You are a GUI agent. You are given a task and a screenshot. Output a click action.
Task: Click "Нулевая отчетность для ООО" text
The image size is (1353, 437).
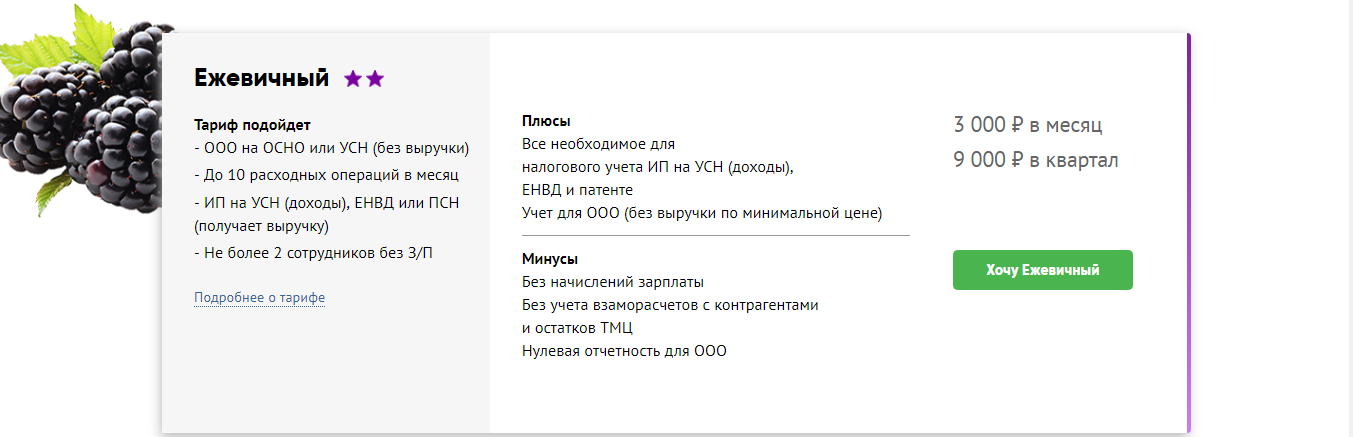[x=624, y=351]
